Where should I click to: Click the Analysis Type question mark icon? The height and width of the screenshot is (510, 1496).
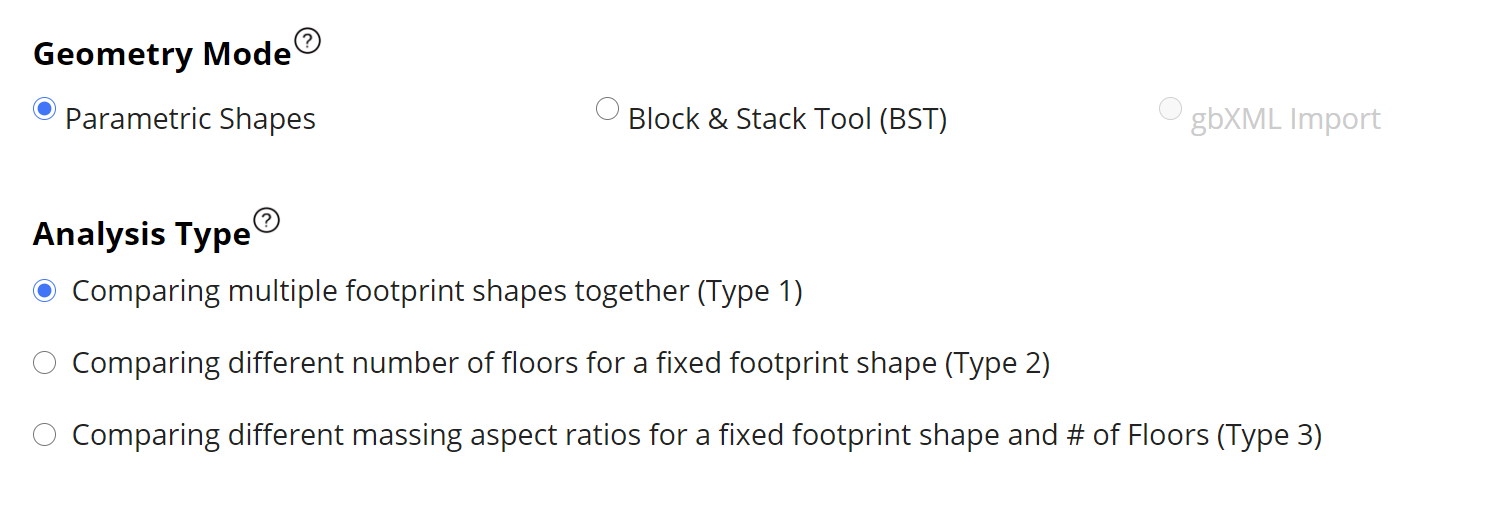tap(267, 220)
